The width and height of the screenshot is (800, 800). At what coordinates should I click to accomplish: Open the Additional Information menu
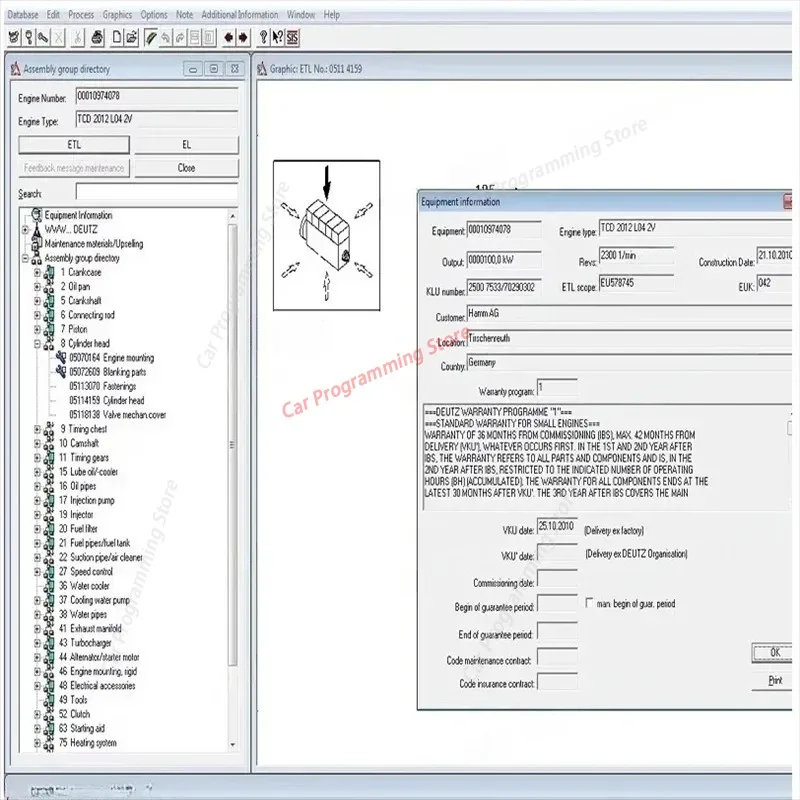click(x=240, y=14)
